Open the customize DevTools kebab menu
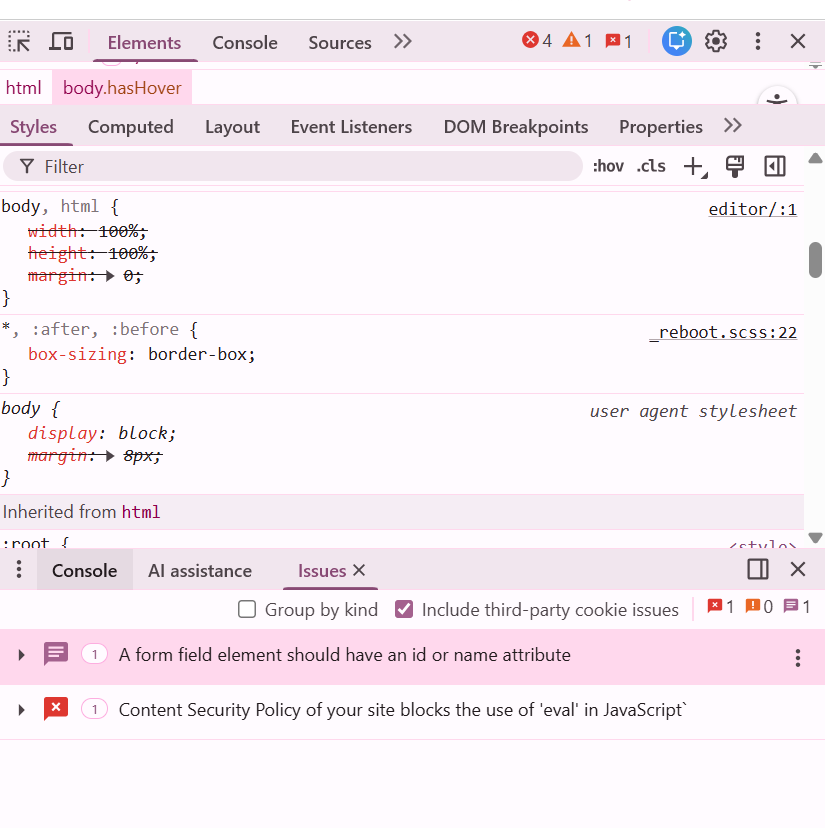The height and width of the screenshot is (828, 825). pos(758,41)
